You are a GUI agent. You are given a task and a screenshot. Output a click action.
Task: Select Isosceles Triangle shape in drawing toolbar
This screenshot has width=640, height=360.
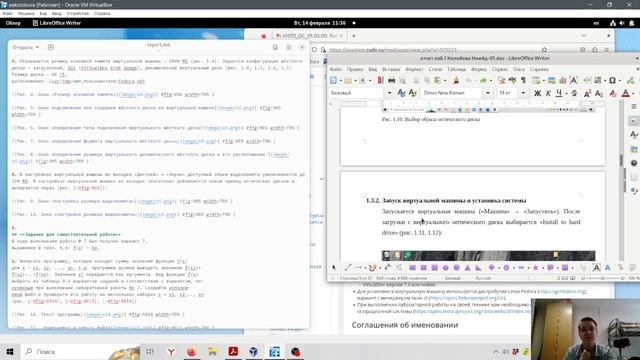point(468,267)
